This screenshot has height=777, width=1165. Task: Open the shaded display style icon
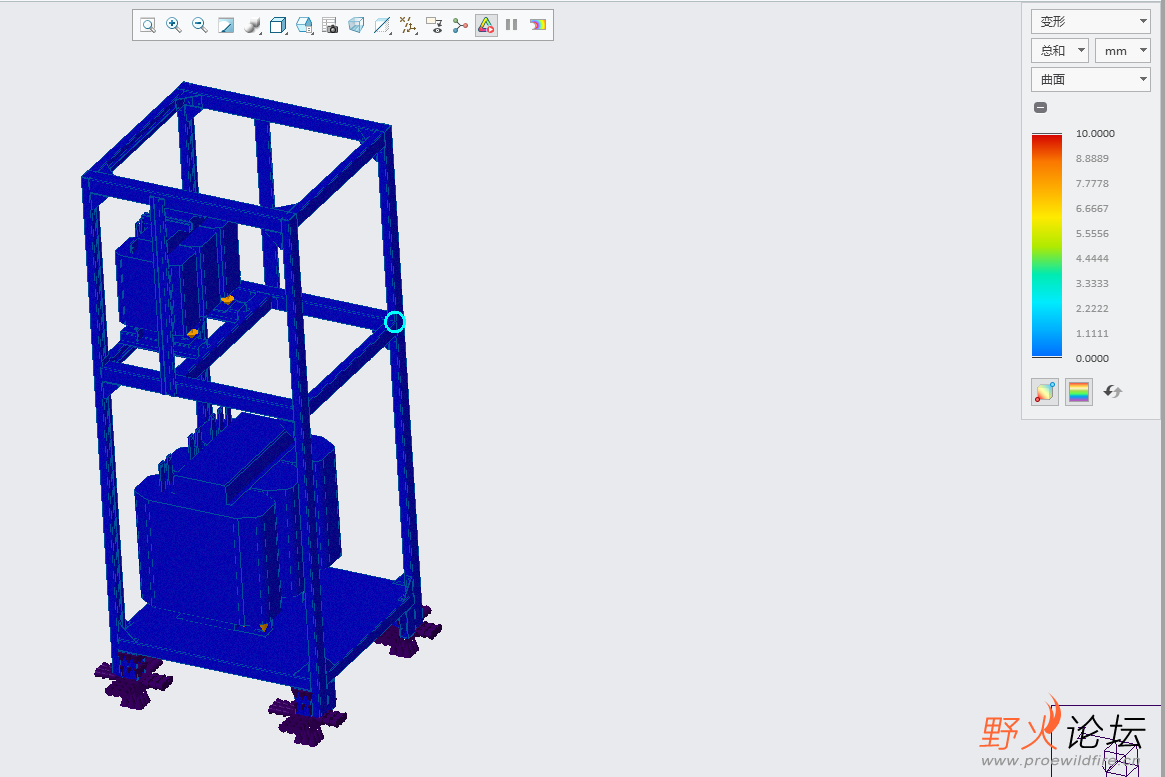click(x=253, y=25)
